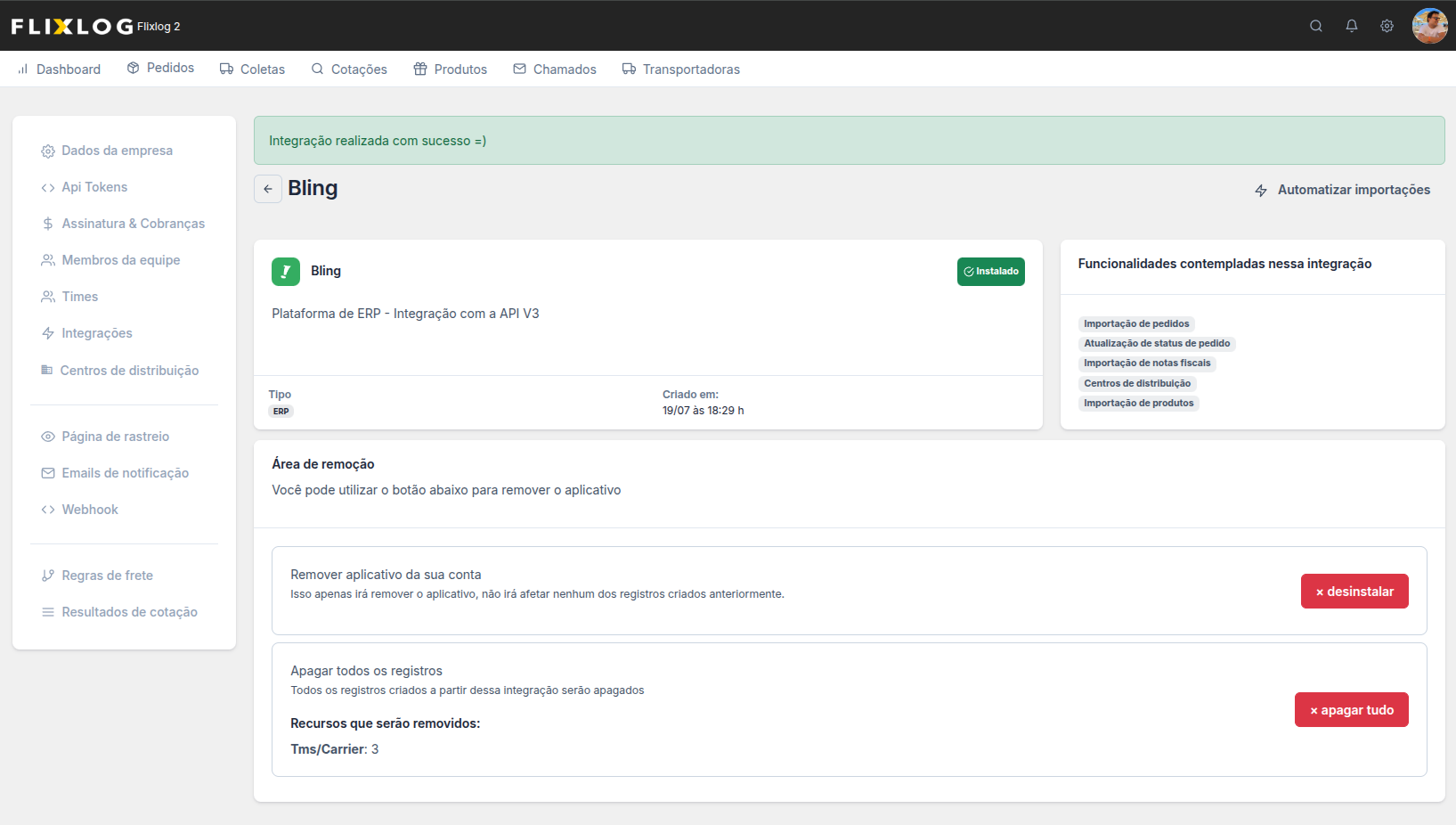Click the ERP type tag

click(281, 412)
